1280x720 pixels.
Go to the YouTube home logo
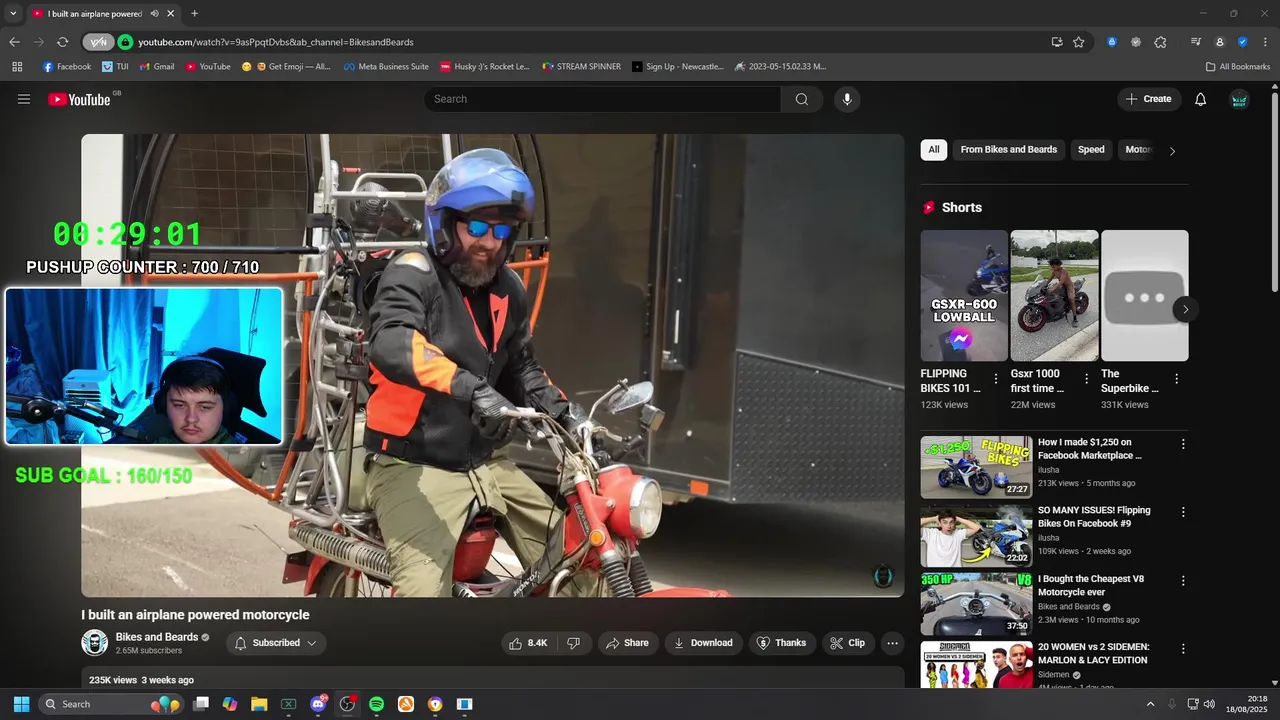click(80, 99)
